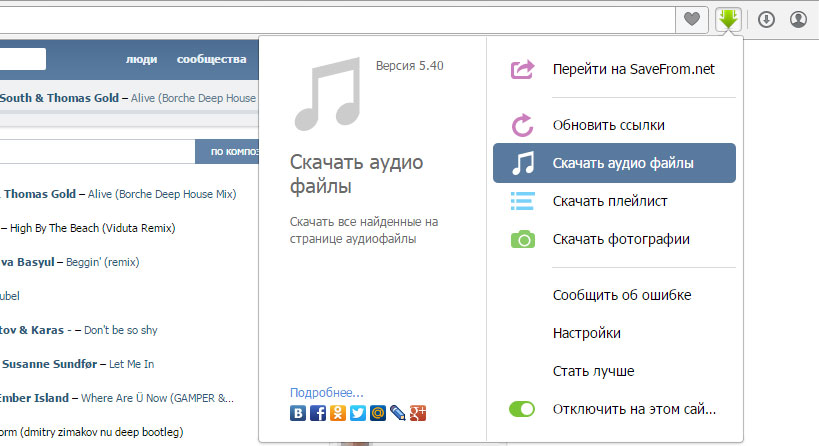
Task: Share via VK icon in popup
Action: pyautogui.click(x=298, y=412)
